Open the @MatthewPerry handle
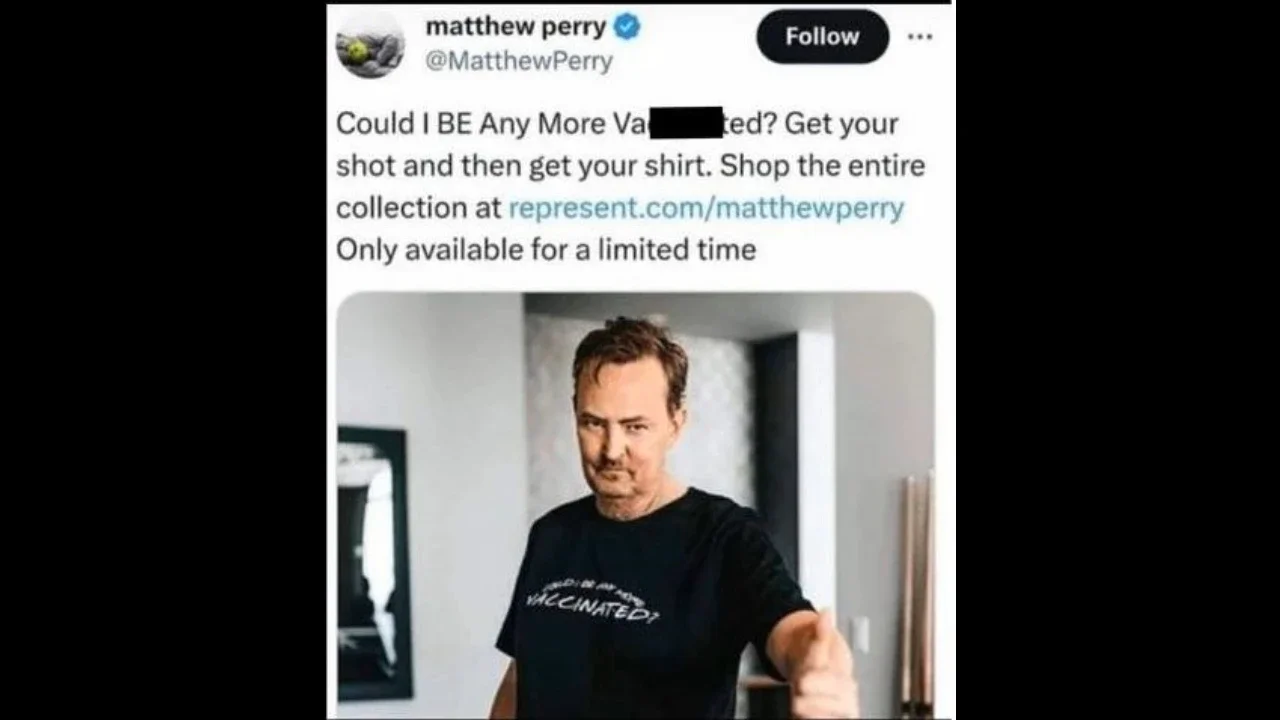 click(x=519, y=61)
